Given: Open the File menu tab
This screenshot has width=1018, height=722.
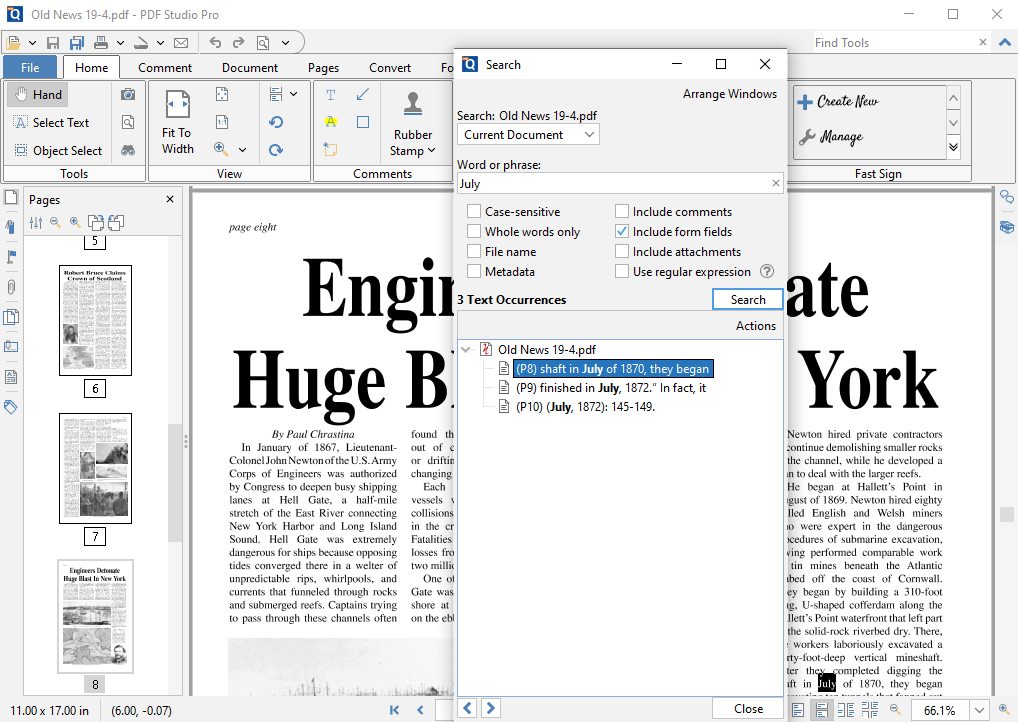Looking at the screenshot, I should 30,68.
